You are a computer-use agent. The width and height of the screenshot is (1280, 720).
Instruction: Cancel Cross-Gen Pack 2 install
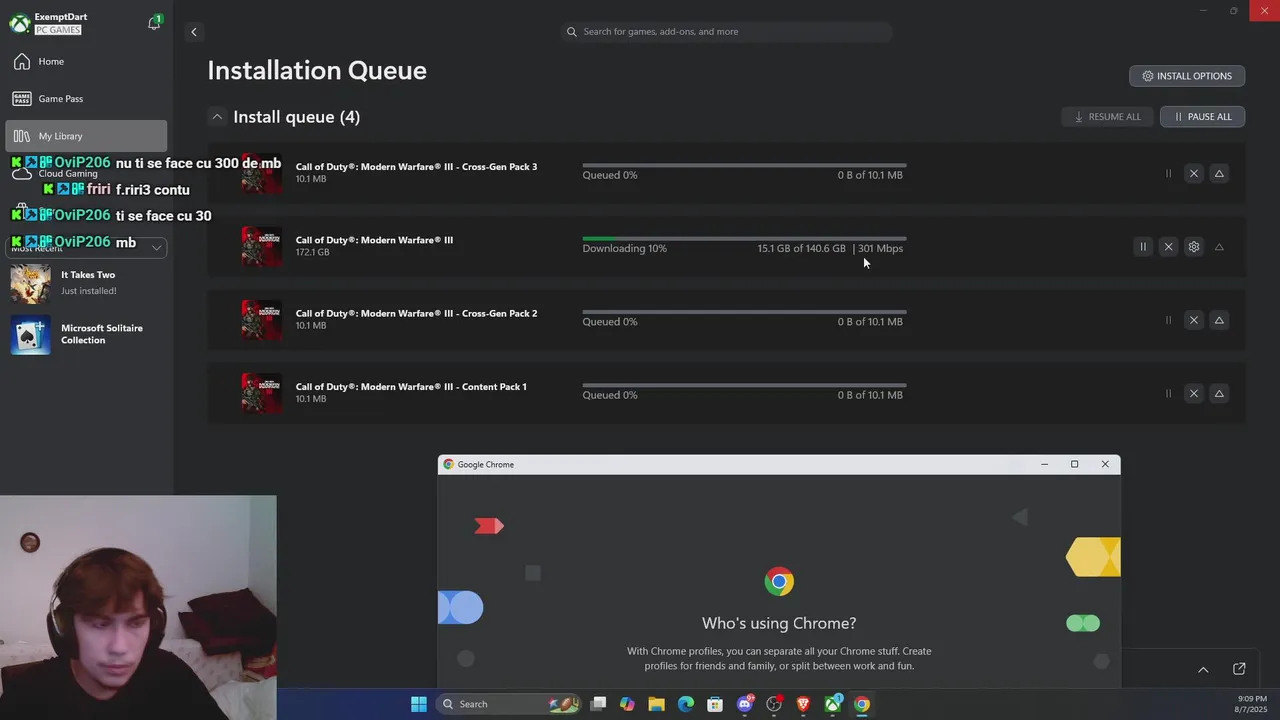point(1193,320)
